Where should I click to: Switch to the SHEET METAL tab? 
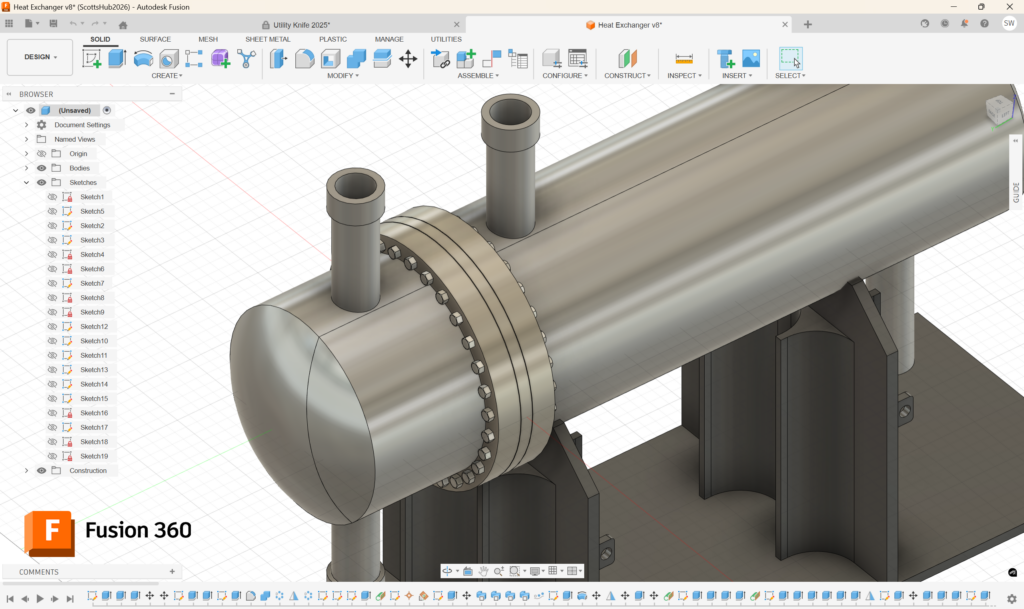point(268,39)
